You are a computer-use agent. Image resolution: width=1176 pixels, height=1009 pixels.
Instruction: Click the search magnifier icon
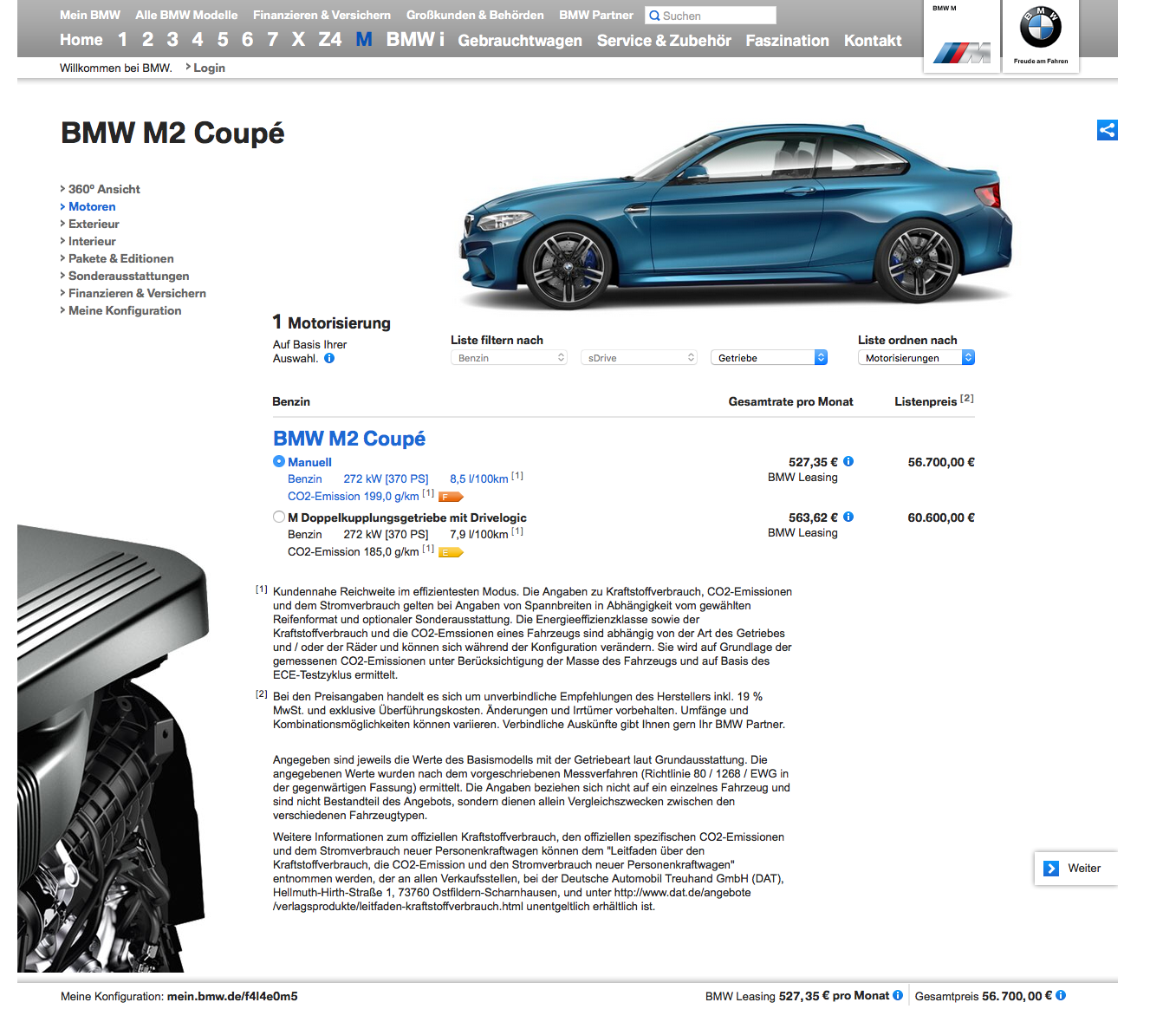pyautogui.click(x=654, y=16)
